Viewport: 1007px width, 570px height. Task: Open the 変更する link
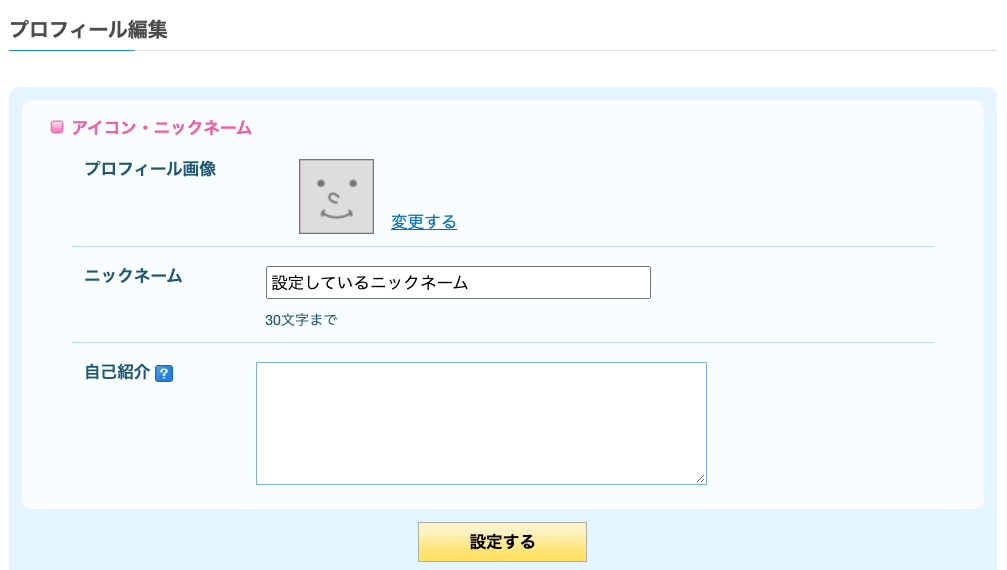pyautogui.click(x=424, y=222)
